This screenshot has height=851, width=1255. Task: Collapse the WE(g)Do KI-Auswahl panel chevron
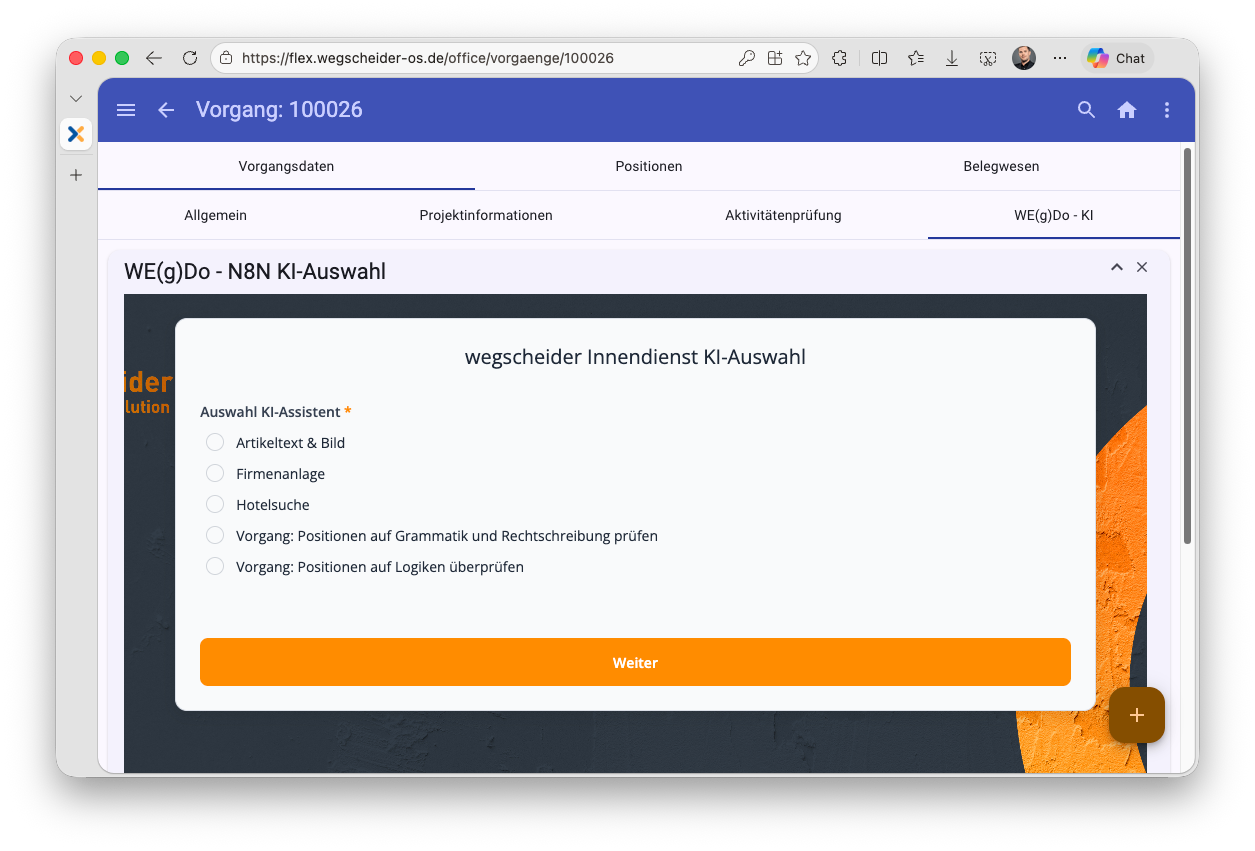[x=1117, y=267]
